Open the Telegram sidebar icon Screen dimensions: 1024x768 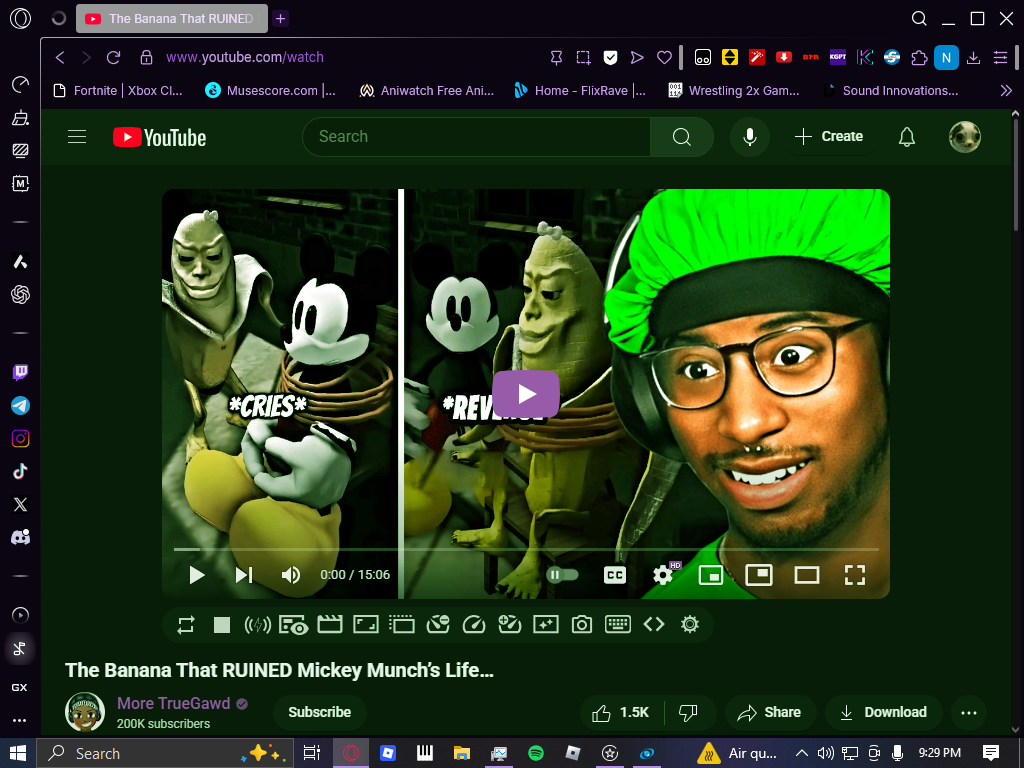[x=20, y=406]
